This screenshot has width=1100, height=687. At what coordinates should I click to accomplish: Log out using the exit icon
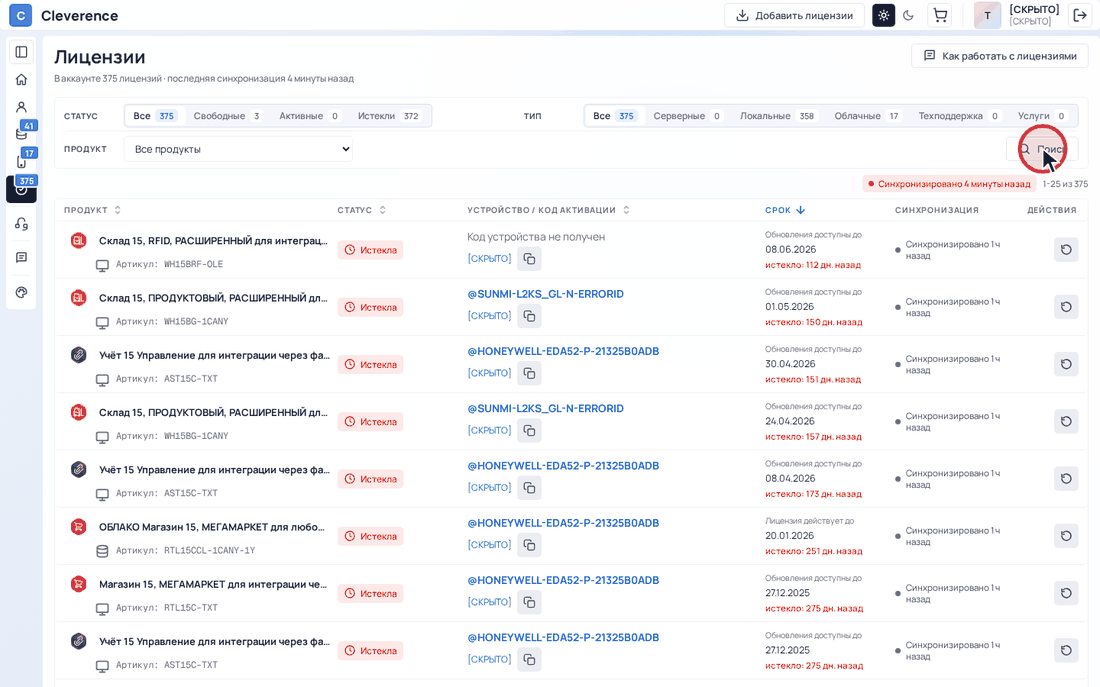(x=1080, y=15)
